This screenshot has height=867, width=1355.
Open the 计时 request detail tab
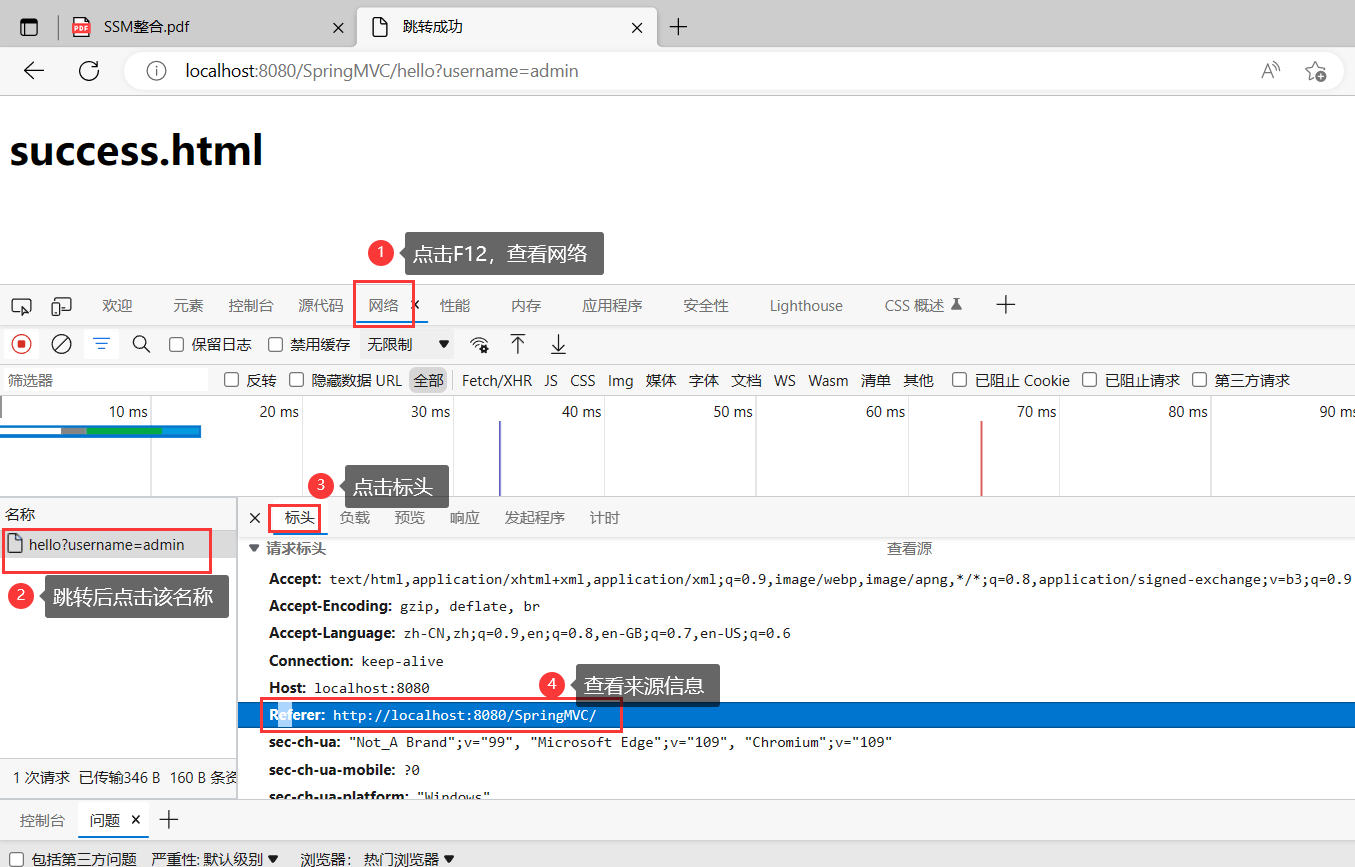click(605, 518)
